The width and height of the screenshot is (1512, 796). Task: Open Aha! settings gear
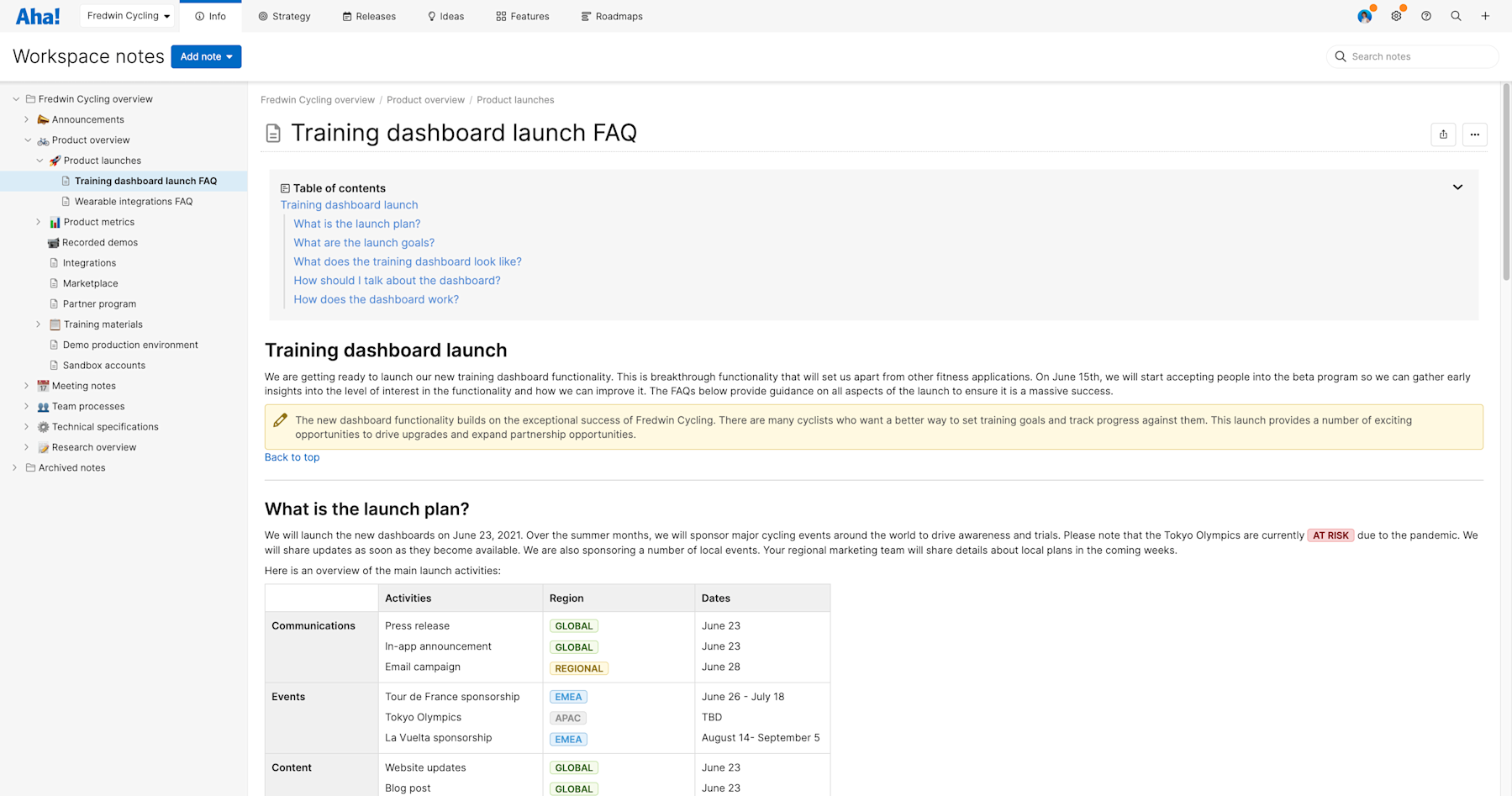[1396, 16]
